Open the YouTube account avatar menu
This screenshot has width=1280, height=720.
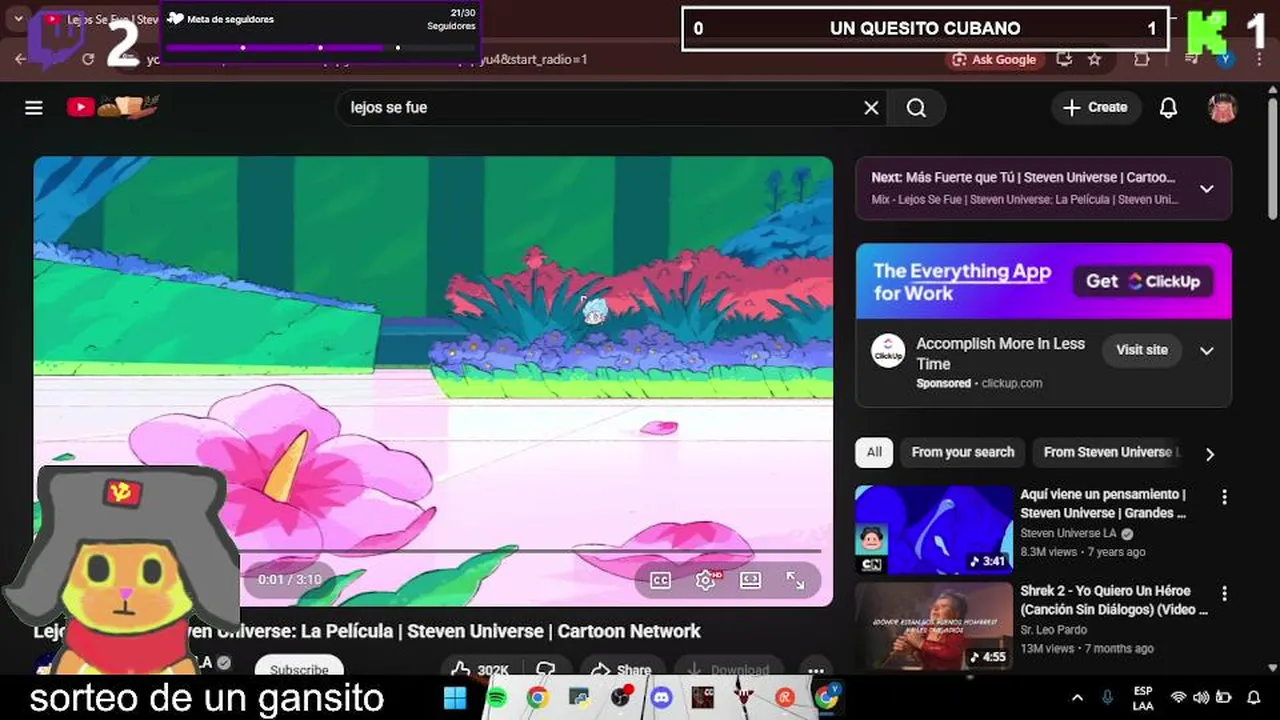(x=1222, y=108)
